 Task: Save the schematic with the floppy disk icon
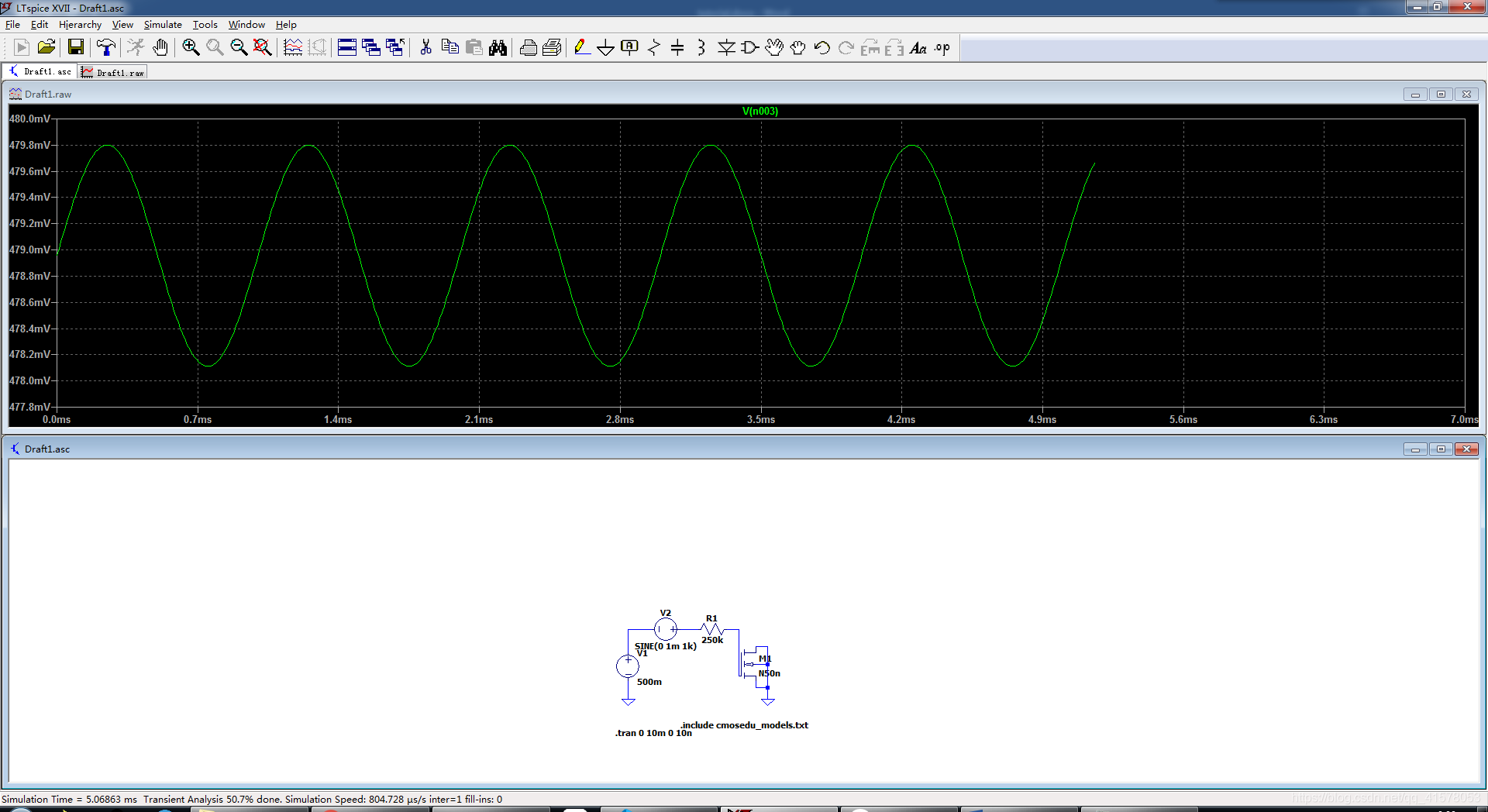(x=75, y=47)
